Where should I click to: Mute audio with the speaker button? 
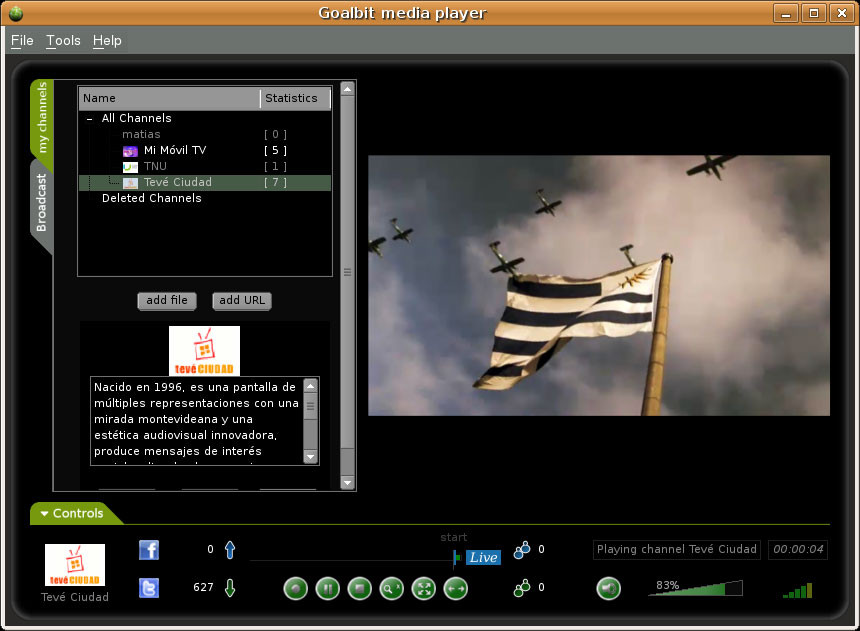(608, 589)
